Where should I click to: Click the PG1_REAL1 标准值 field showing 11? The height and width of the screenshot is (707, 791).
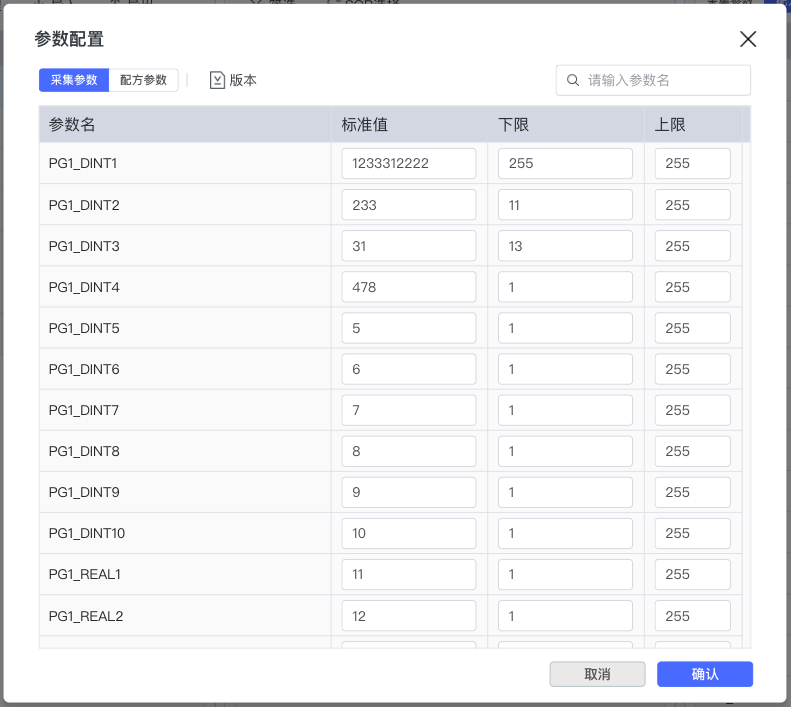[x=408, y=574]
